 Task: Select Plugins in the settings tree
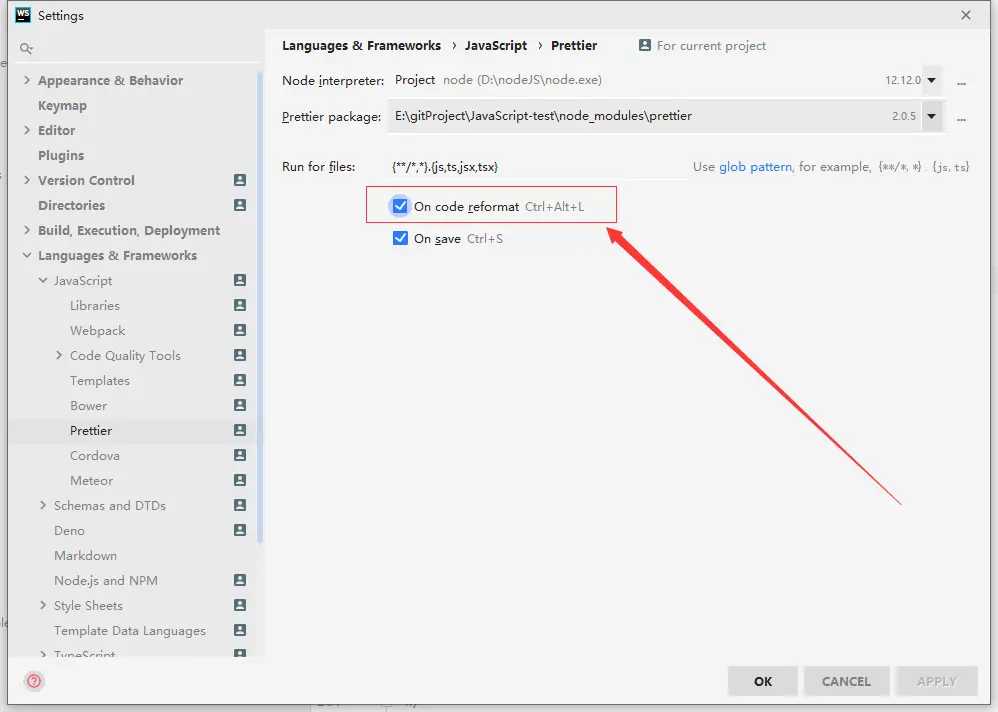click(x=61, y=155)
